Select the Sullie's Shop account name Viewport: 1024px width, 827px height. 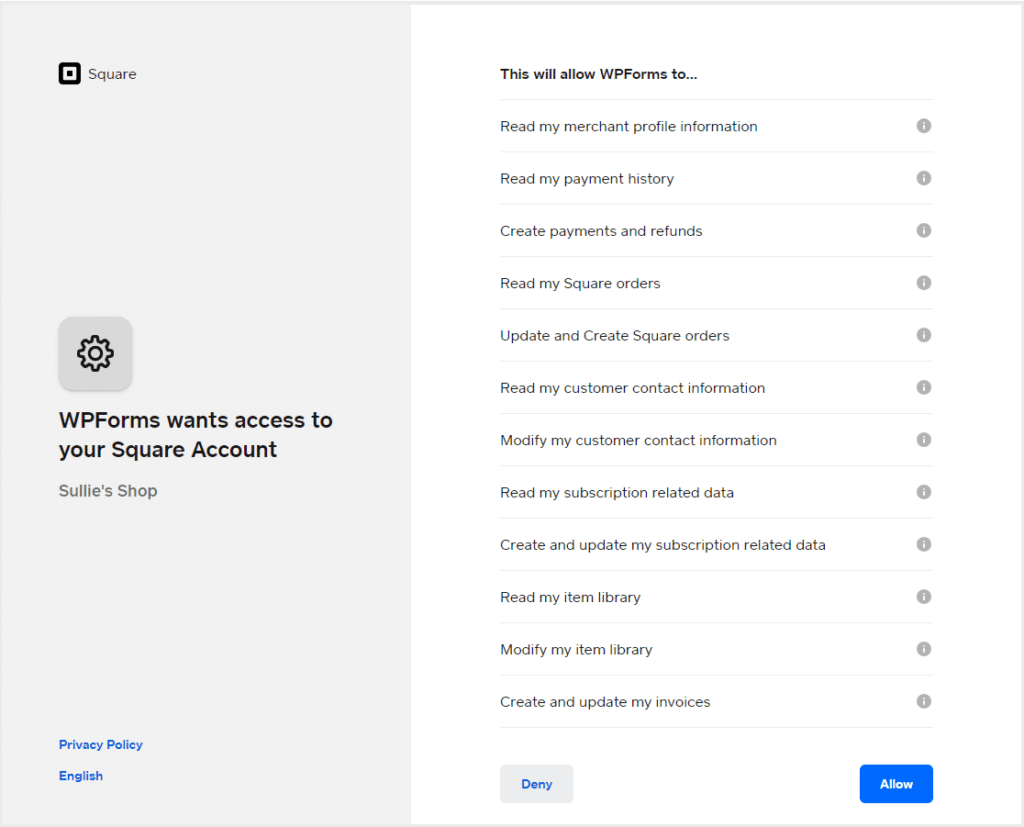(107, 490)
